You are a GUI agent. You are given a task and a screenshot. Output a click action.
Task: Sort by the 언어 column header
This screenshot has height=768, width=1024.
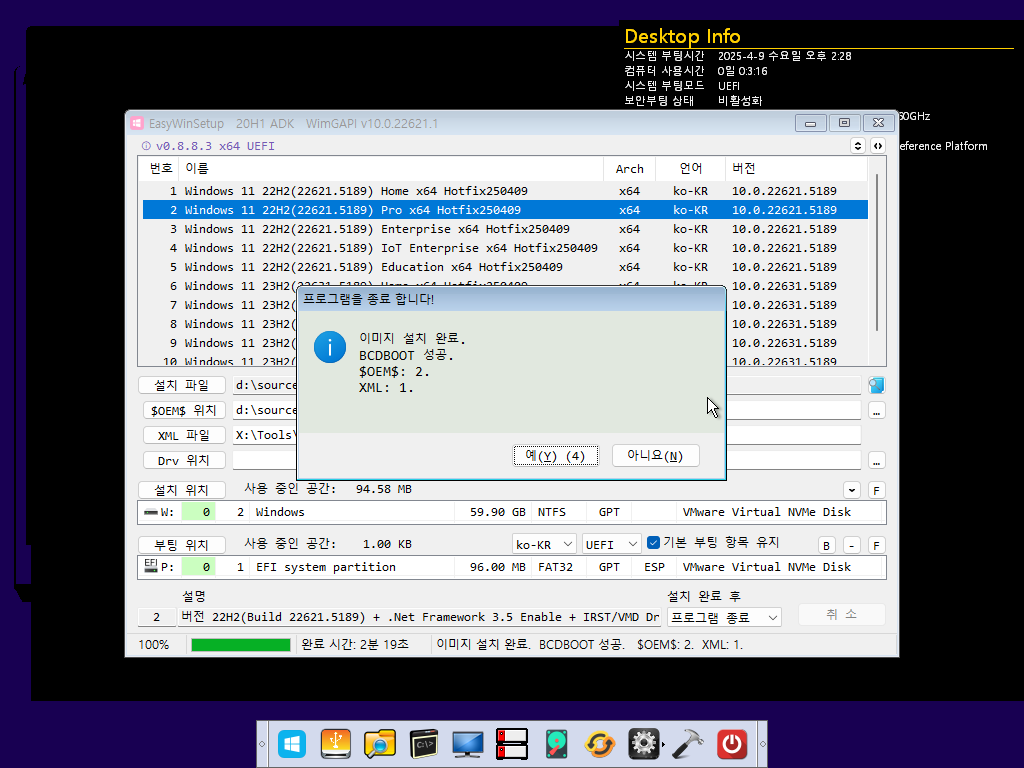coord(690,168)
